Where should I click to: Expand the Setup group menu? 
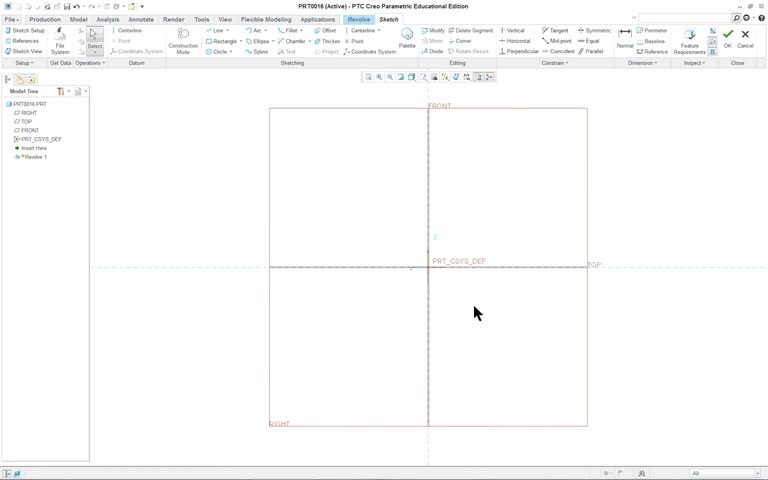coord(24,63)
